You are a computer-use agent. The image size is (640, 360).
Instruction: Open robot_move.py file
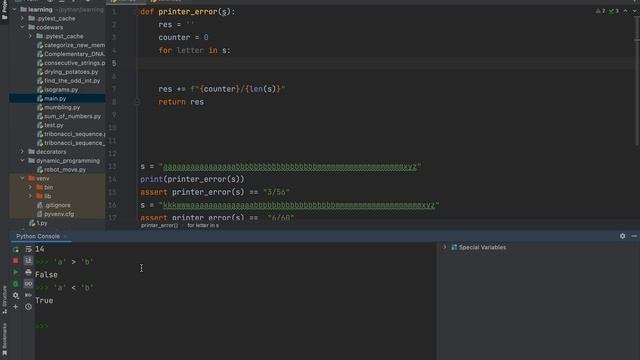(62, 169)
